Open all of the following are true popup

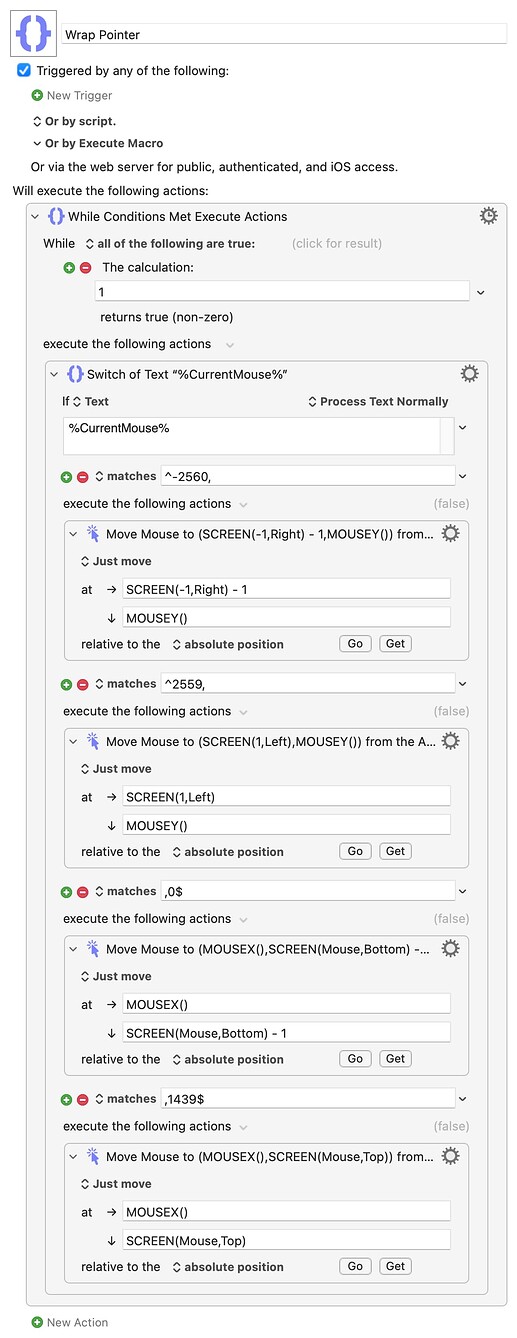click(170, 243)
